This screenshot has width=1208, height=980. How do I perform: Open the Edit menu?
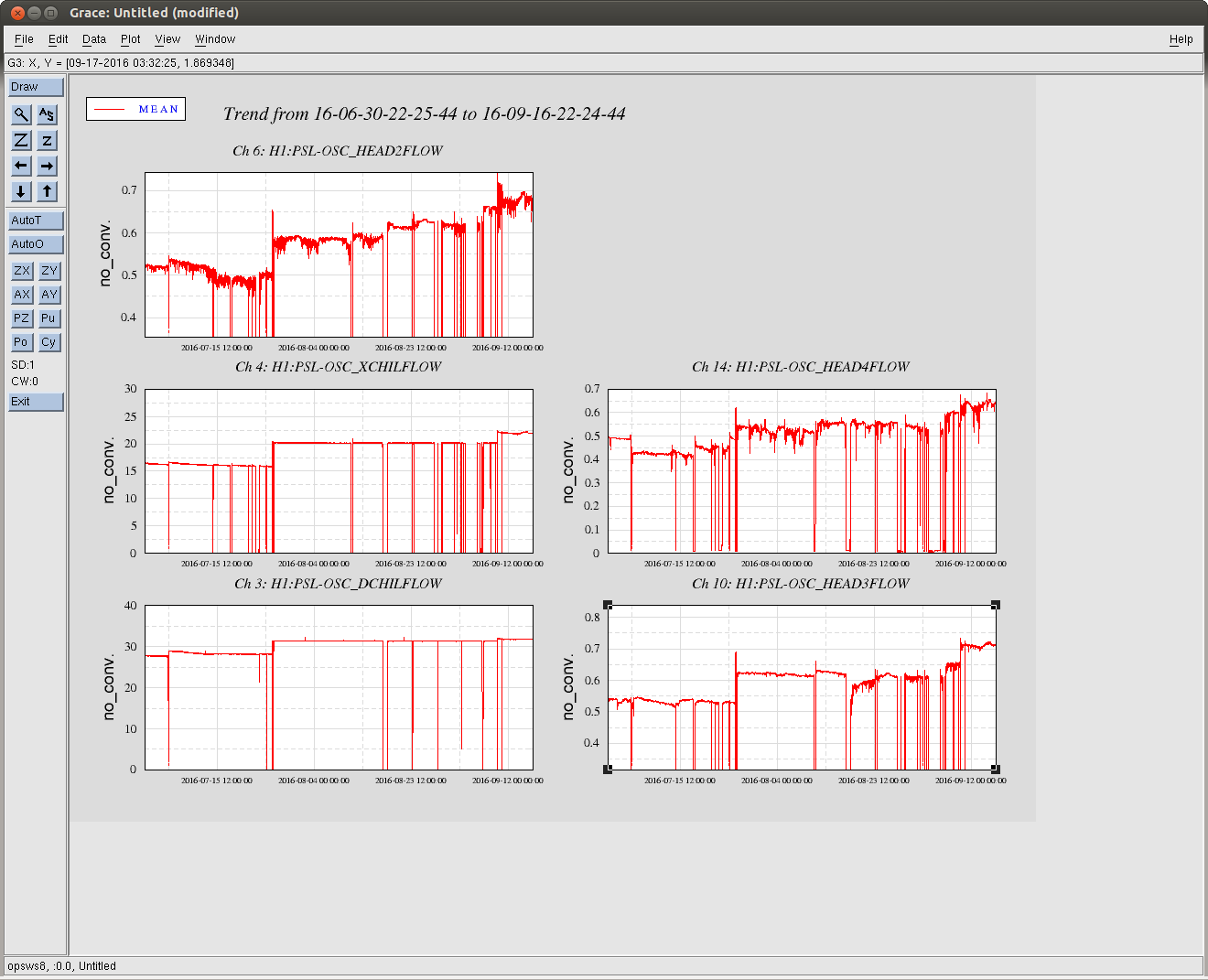[59, 39]
